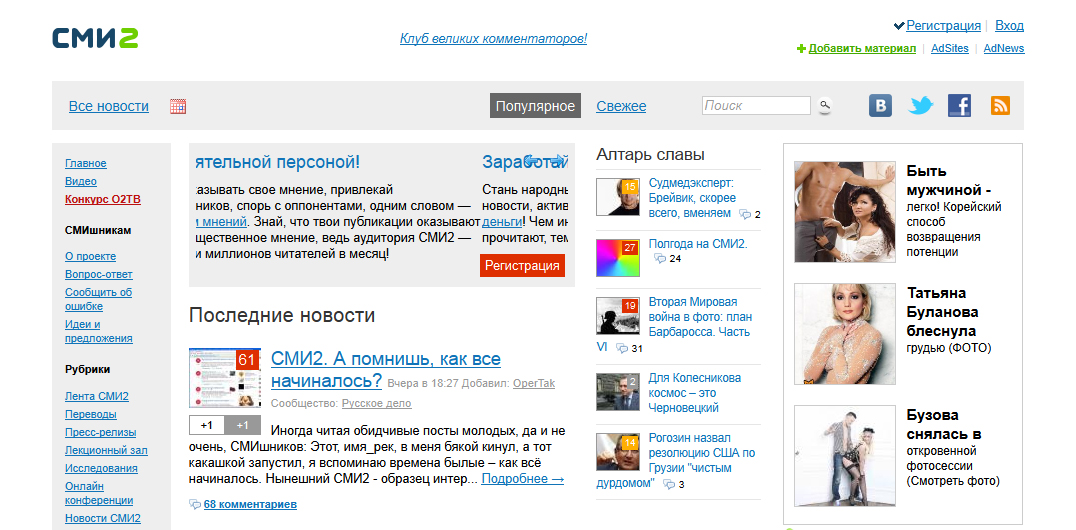Open Вопрос-ответ in sidebar

[99, 274]
